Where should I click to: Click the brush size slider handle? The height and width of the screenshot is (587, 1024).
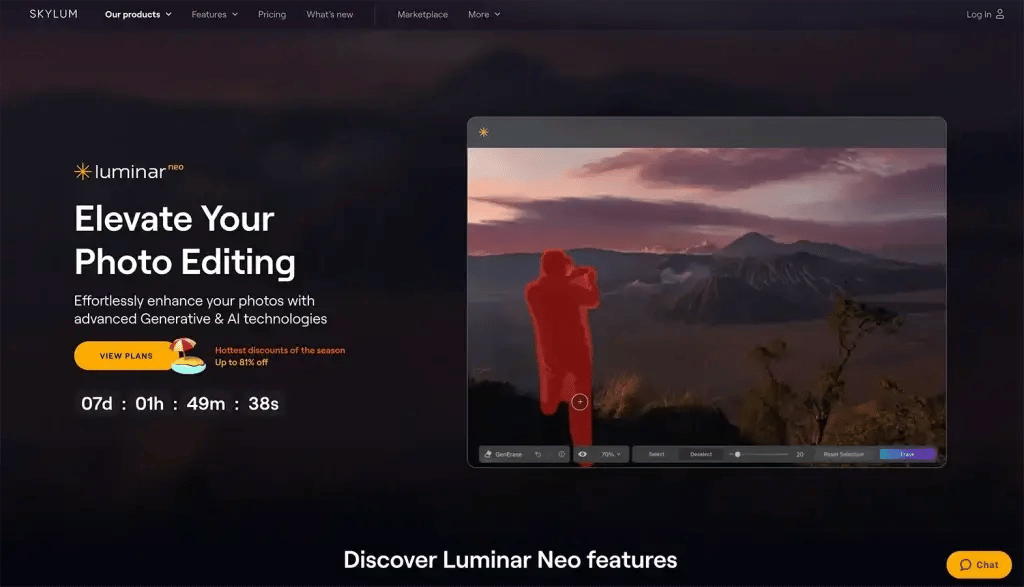coord(737,454)
